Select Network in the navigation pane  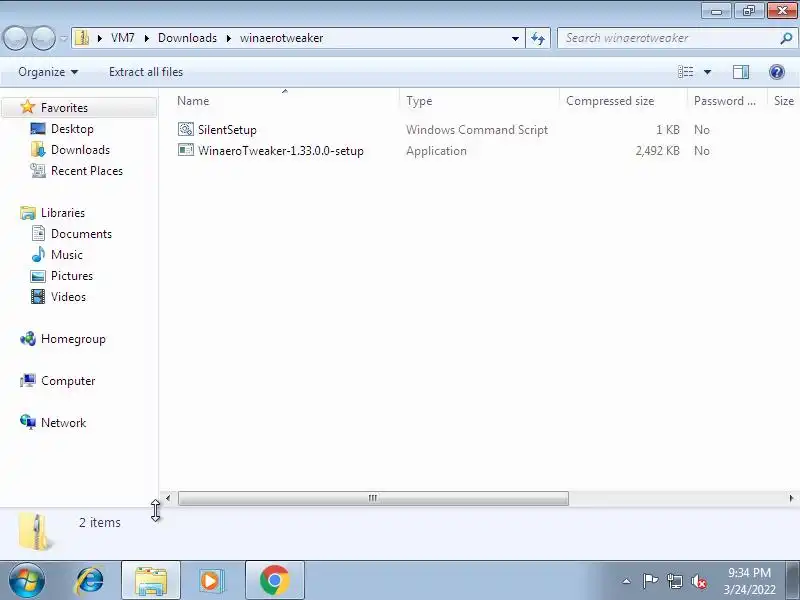[x=63, y=422]
